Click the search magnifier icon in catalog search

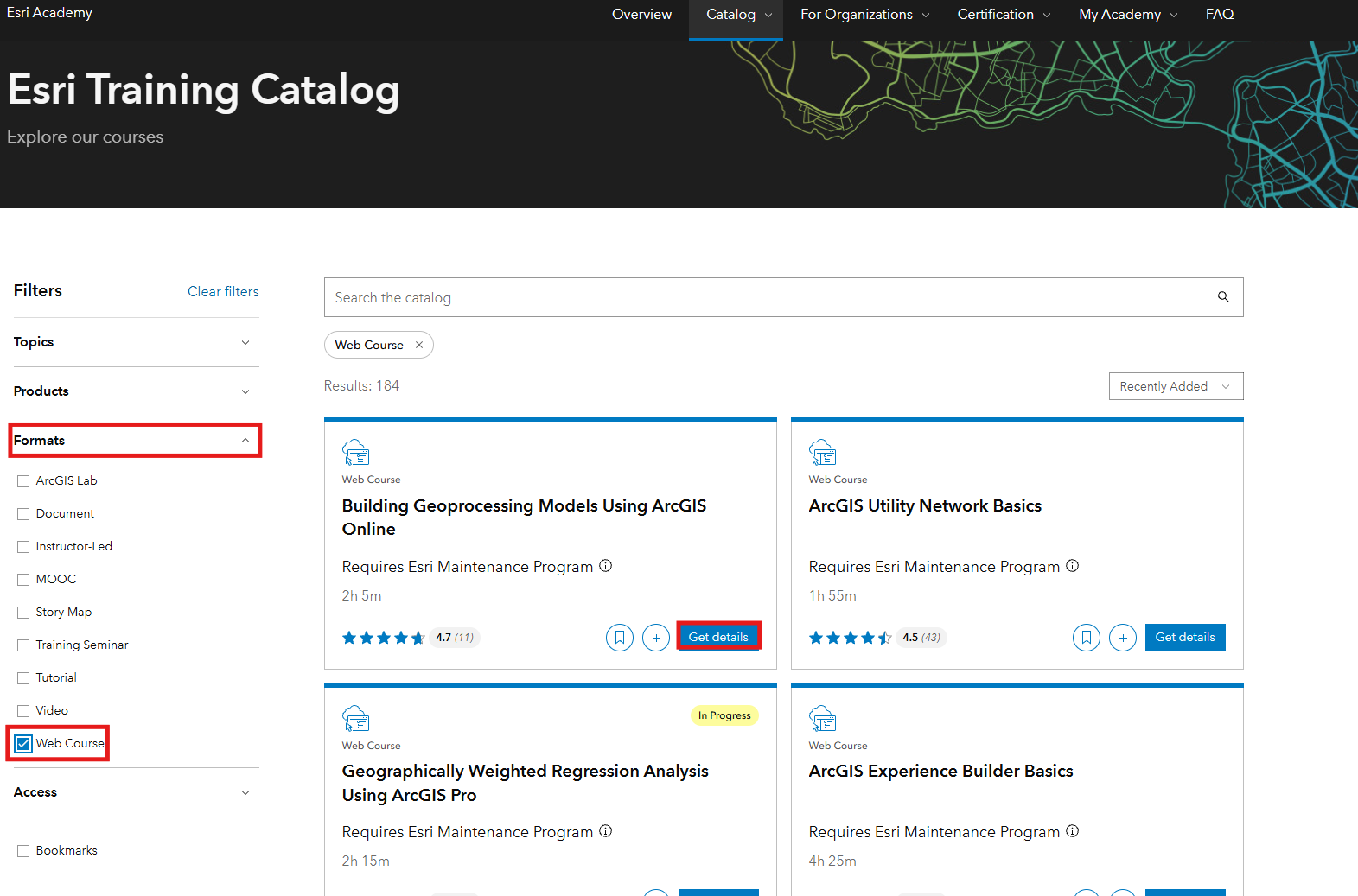(x=1223, y=297)
